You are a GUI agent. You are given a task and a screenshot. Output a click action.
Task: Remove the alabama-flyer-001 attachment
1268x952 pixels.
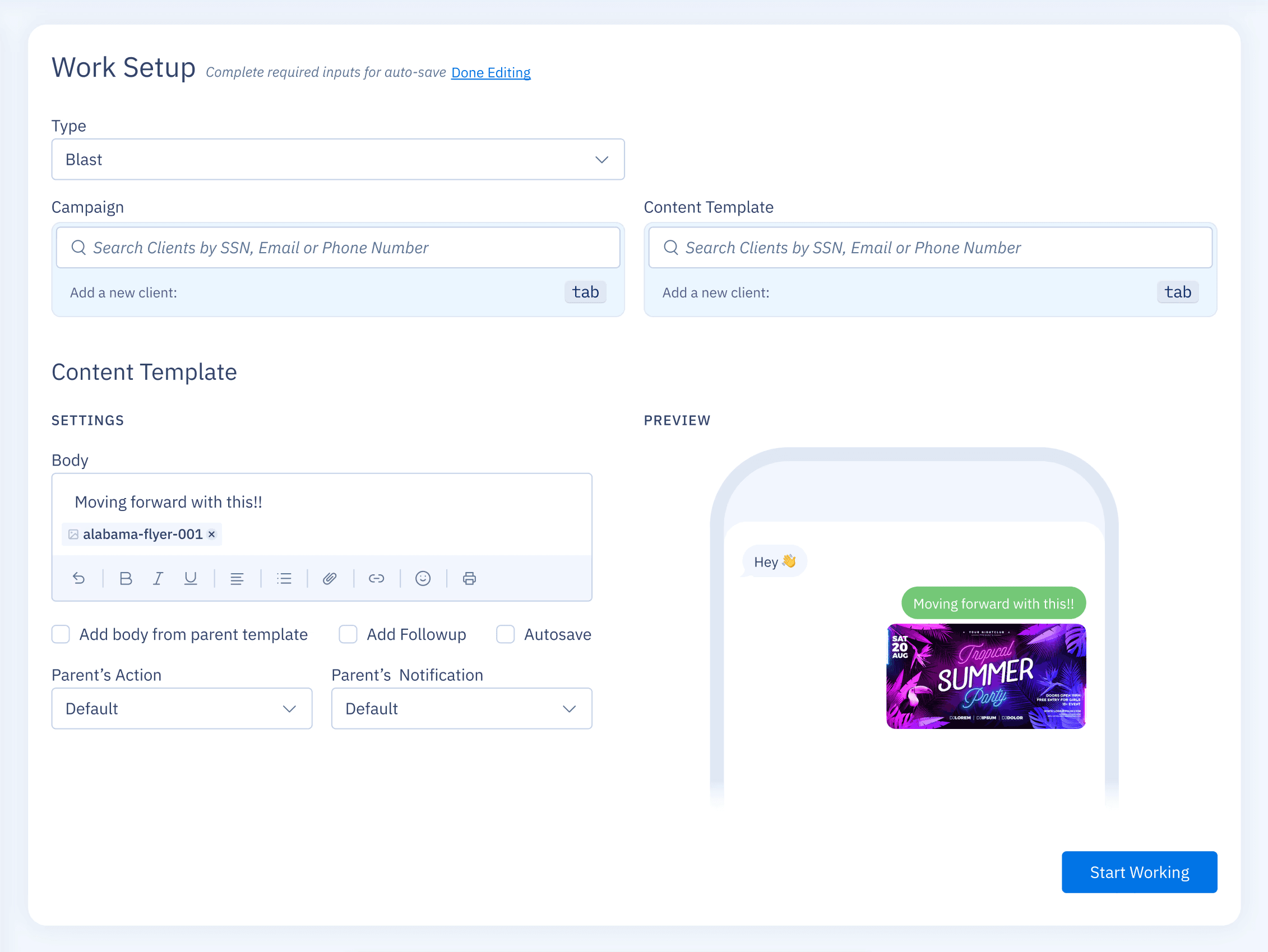(212, 534)
